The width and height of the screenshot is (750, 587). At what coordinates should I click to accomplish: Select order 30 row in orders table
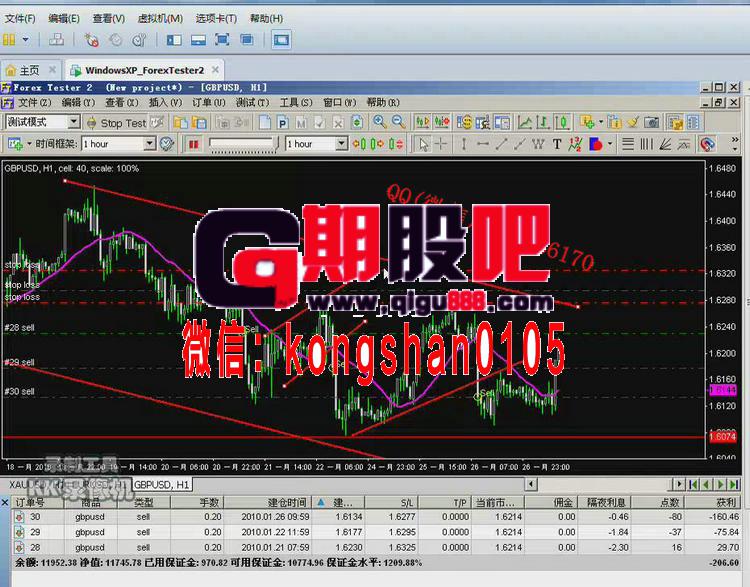pos(377,517)
